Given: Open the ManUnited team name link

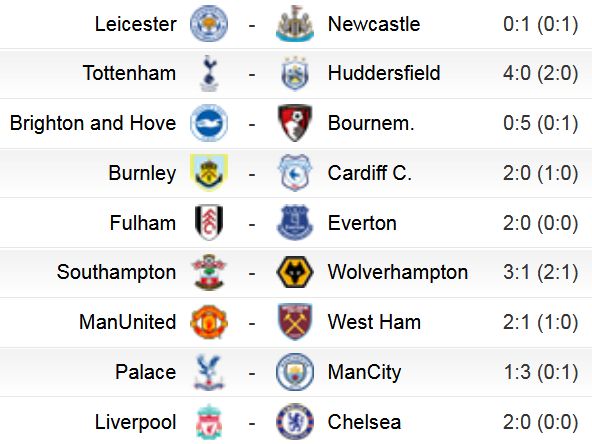Looking at the screenshot, I should 128,322.
